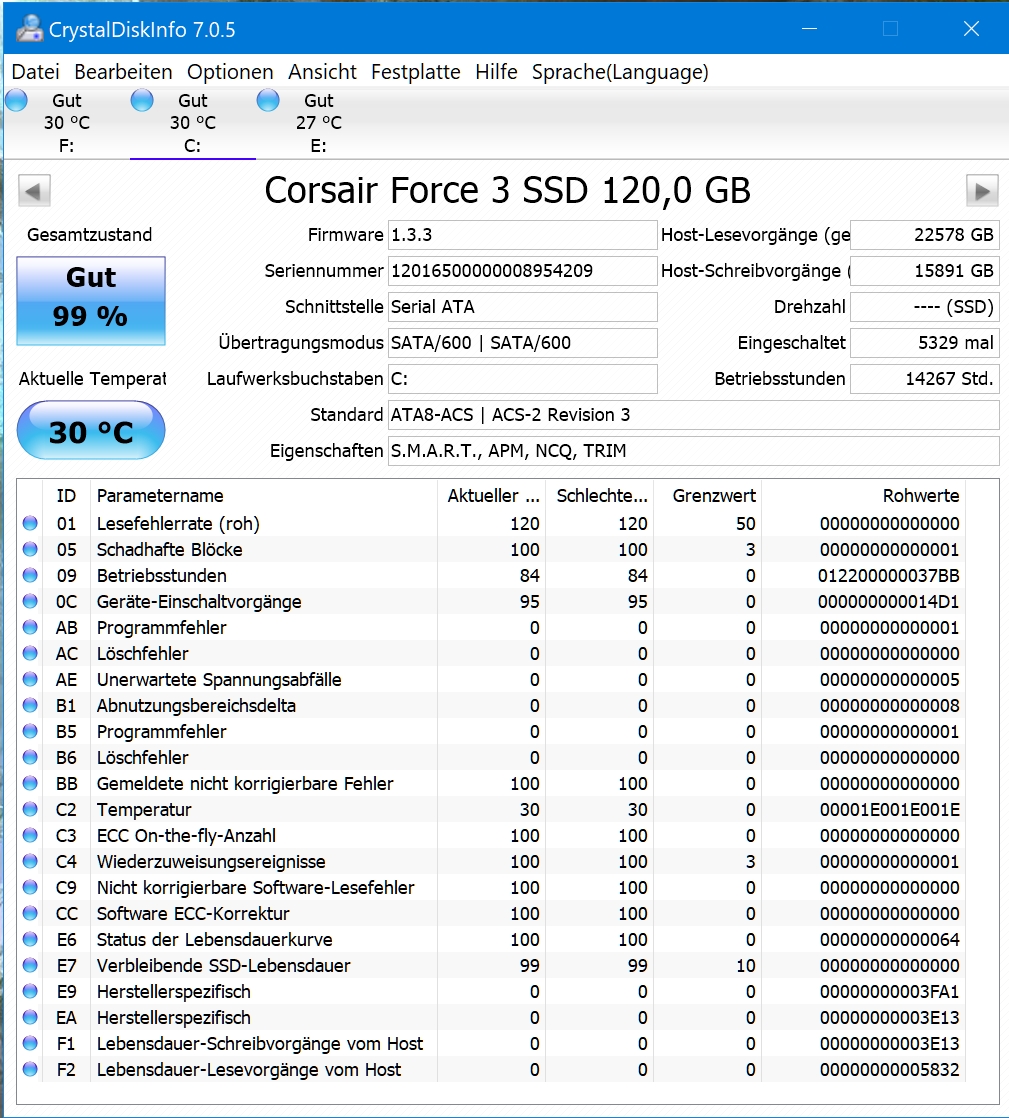
Task: Open the Festplatte menu
Action: click(x=416, y=72)
